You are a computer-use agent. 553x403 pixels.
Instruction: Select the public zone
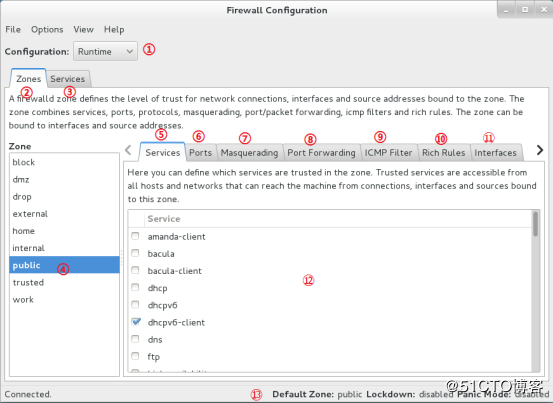(x=64, y=265)
